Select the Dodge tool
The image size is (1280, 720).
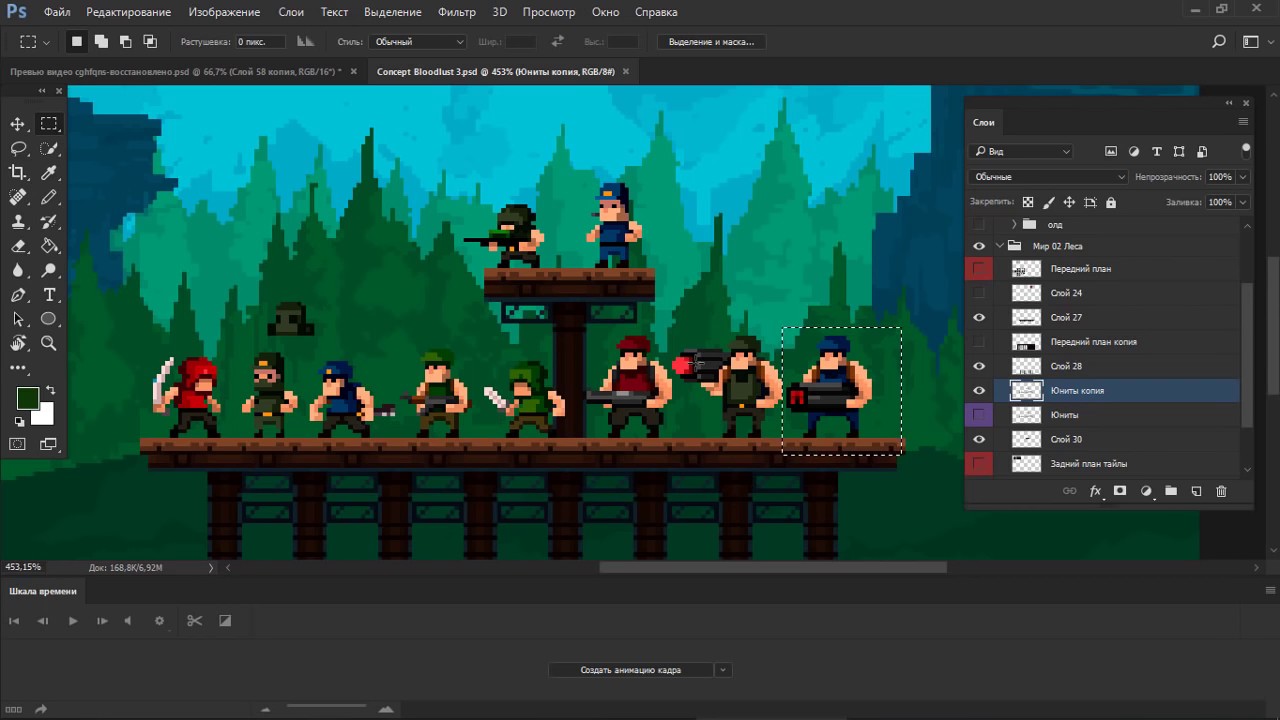tap(49, 270)
